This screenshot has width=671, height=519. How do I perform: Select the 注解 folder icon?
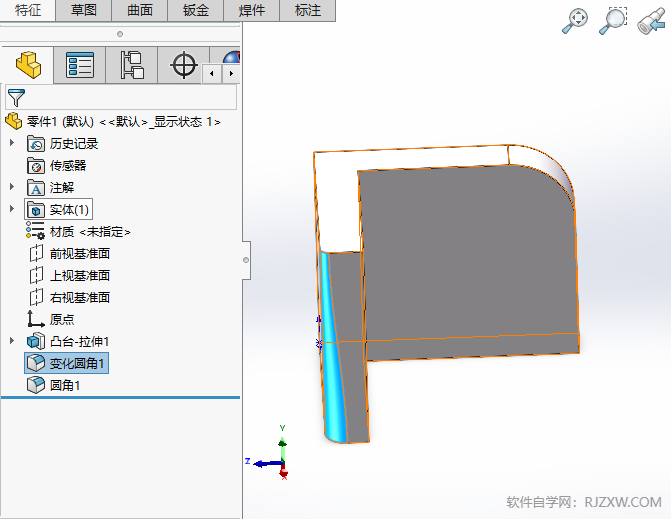point(36,187)
